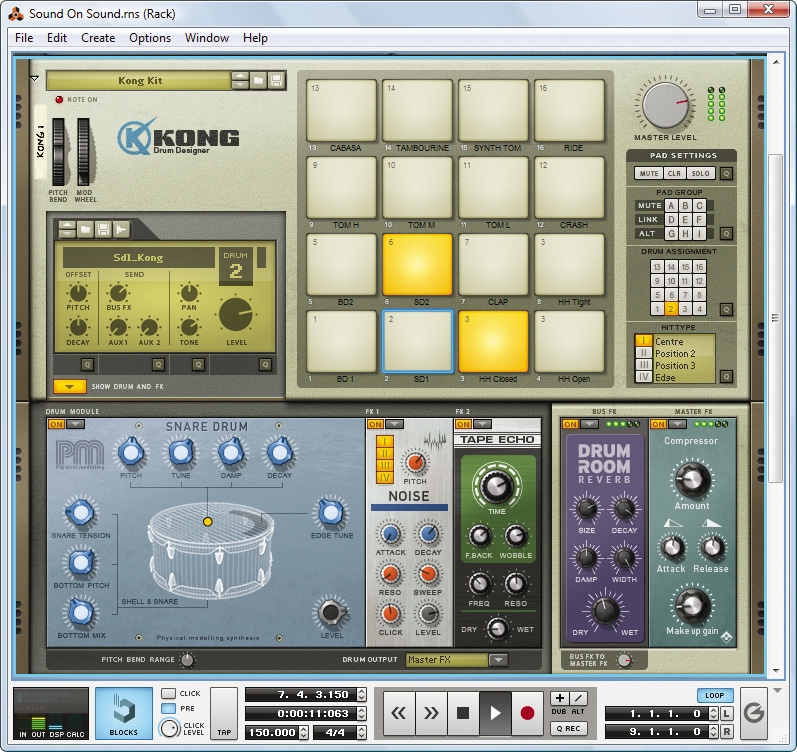Click the Master Level knob
The height and width of the screenshot is (752, 797).
[665, 105]
